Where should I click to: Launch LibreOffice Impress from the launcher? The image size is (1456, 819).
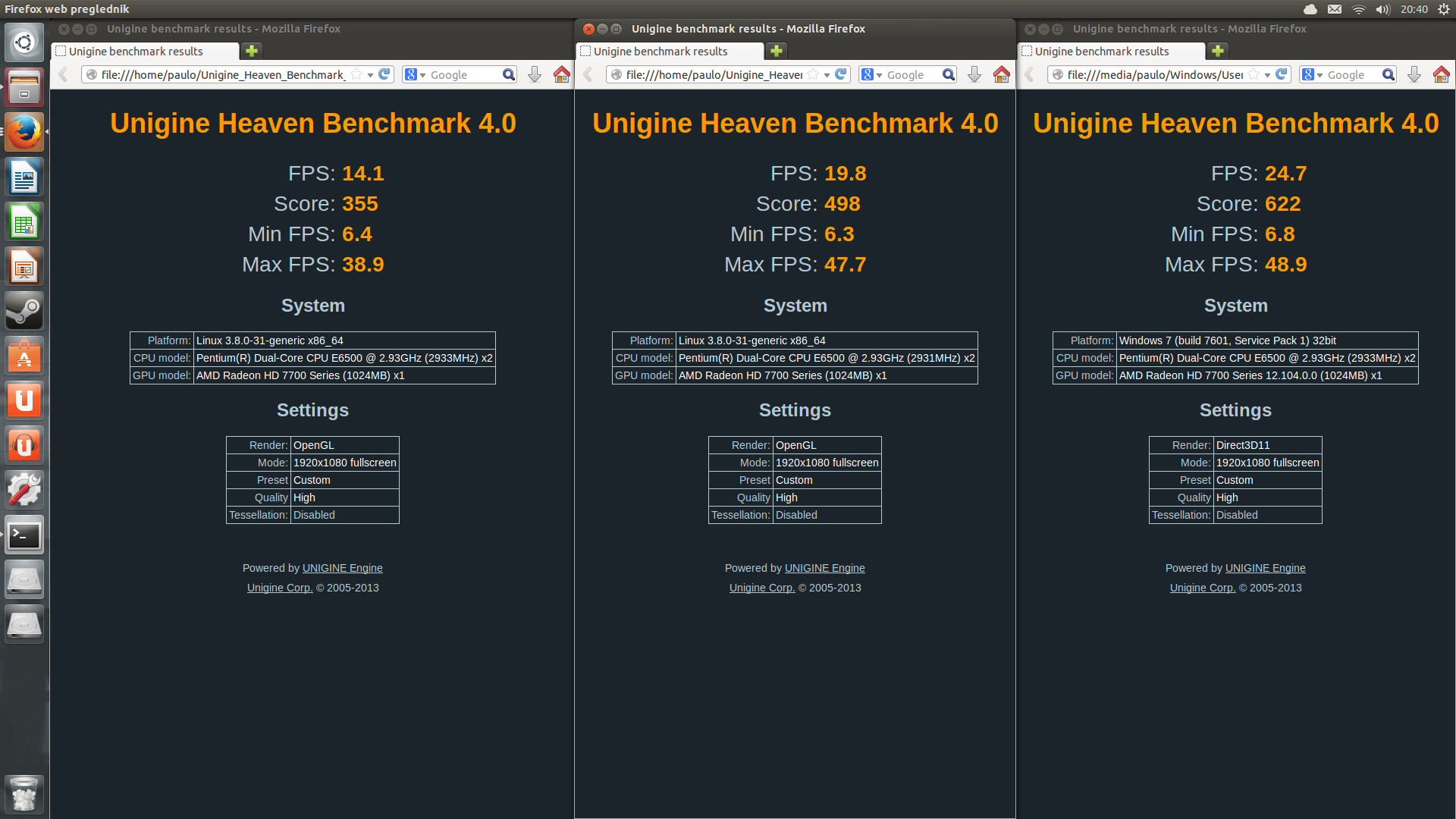pos(24,266)
